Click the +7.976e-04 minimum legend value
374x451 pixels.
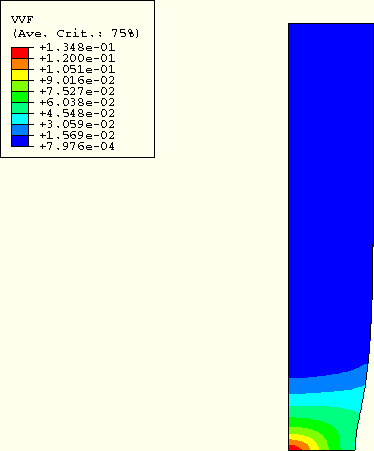click(77, 146)
